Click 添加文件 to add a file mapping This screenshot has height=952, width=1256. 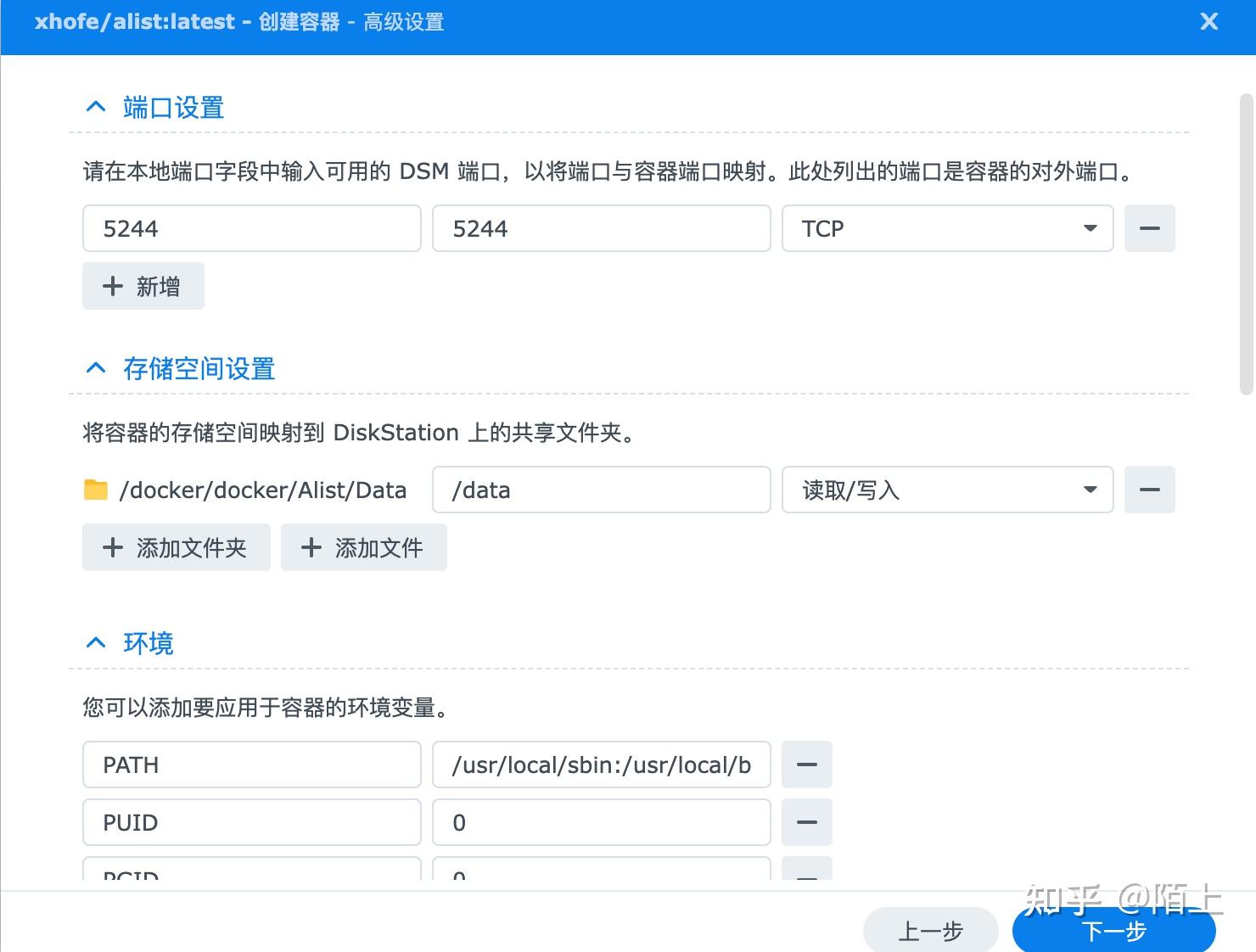click(363, 547)
